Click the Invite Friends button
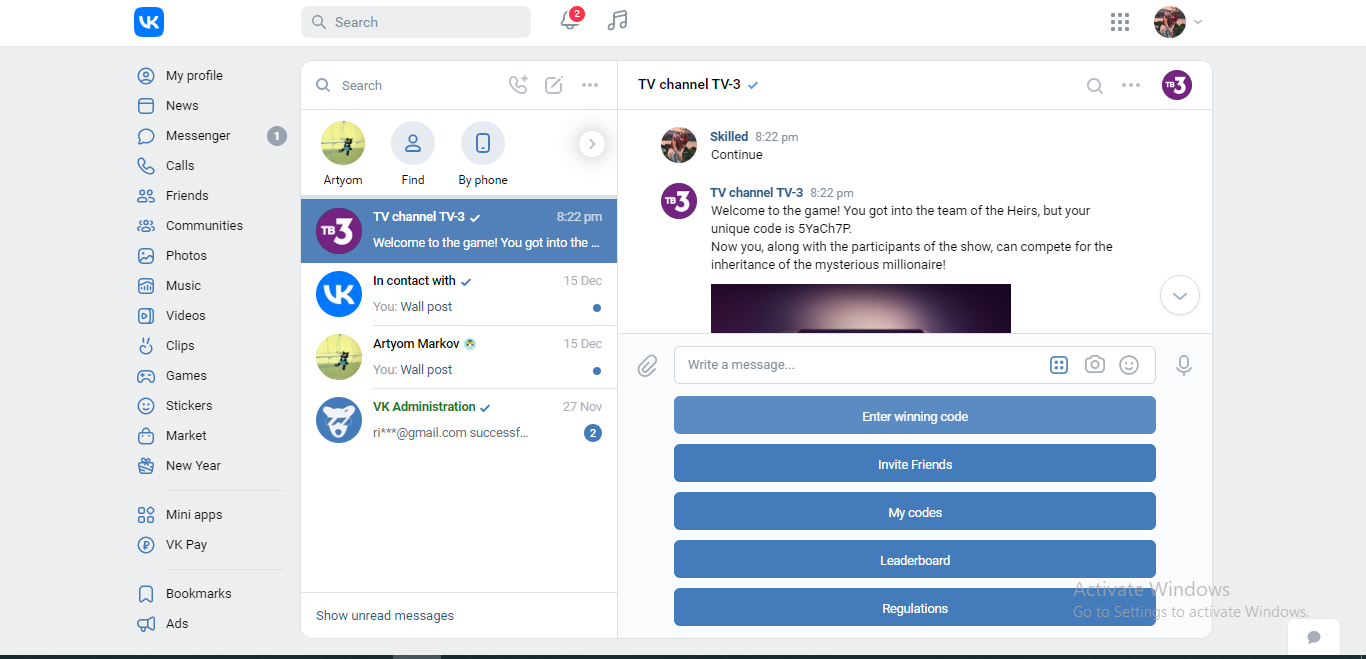The width and height of the screenshot is (1366, 659). [x=915, y=463]
